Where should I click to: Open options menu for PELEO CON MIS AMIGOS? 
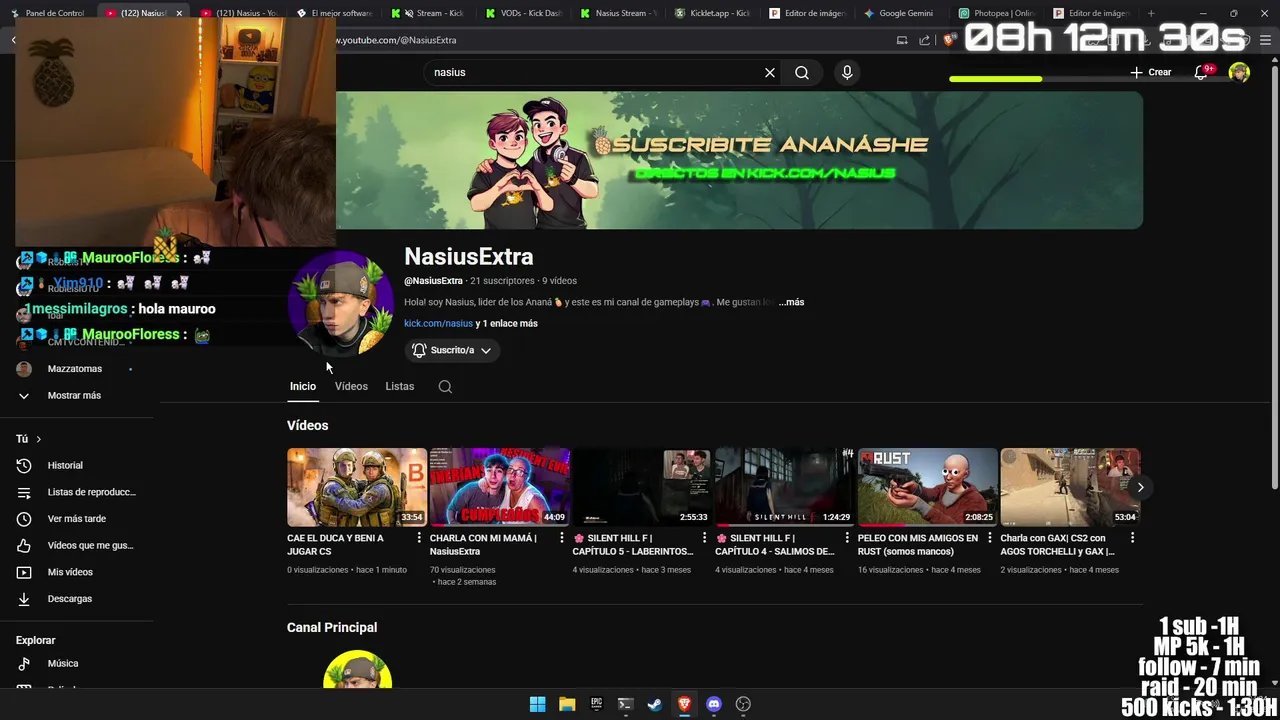click(x=990, y=538)
